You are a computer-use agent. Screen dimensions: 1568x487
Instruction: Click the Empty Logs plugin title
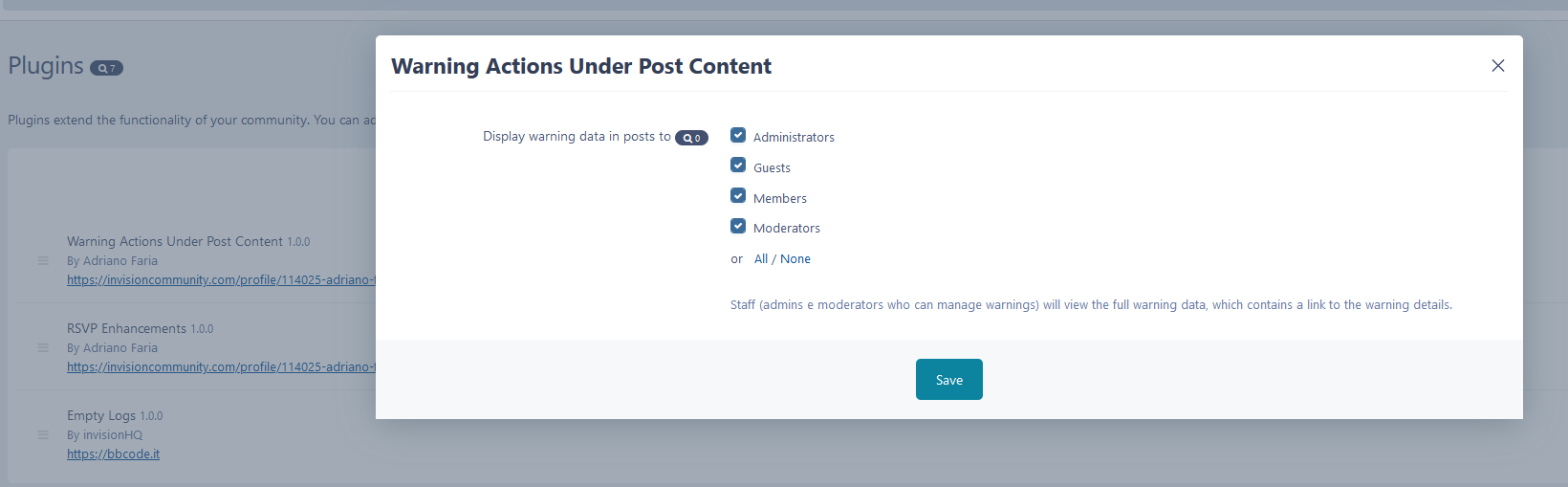101,415
